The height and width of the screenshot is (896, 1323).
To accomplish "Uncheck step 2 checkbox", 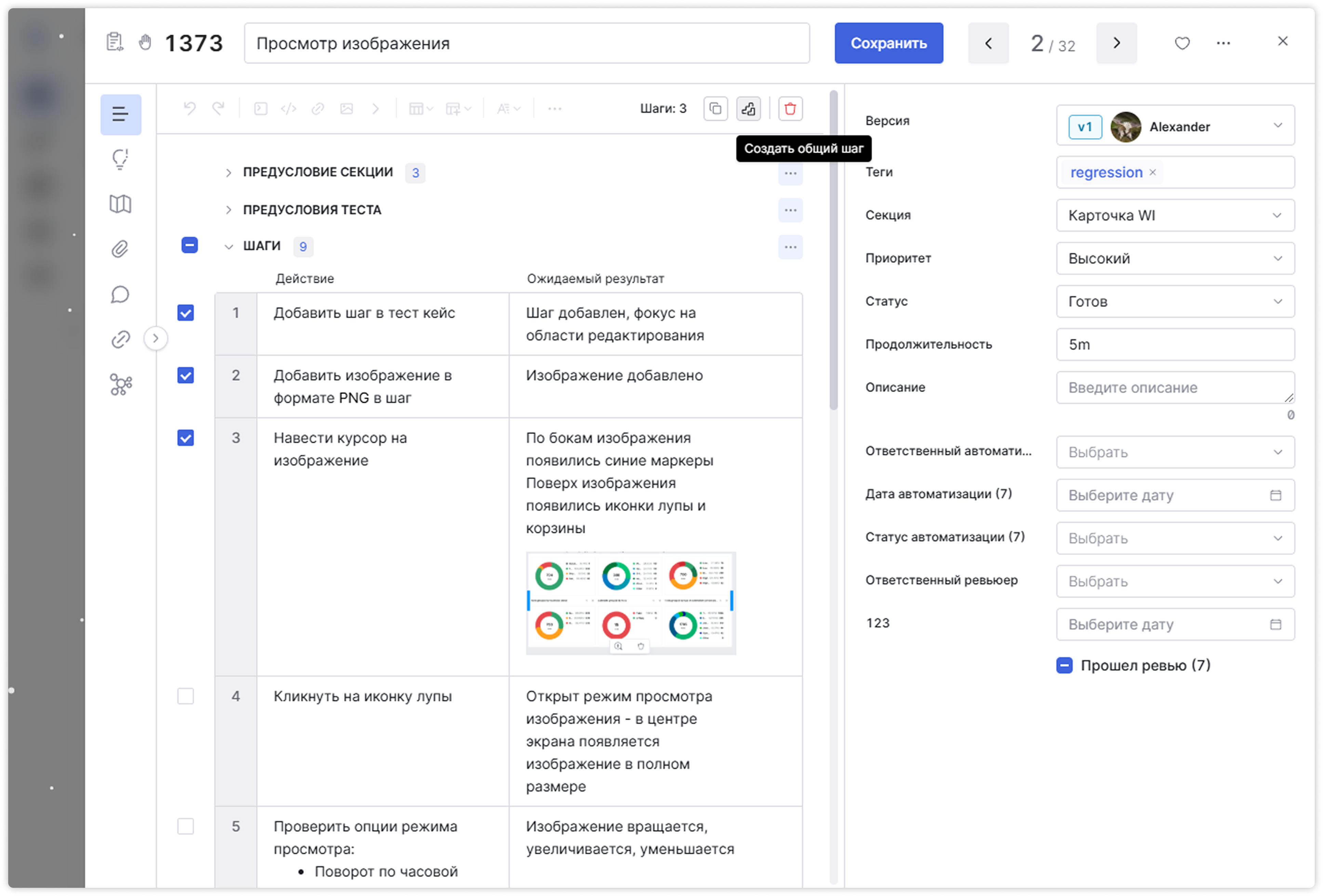I will coord(186,376).
